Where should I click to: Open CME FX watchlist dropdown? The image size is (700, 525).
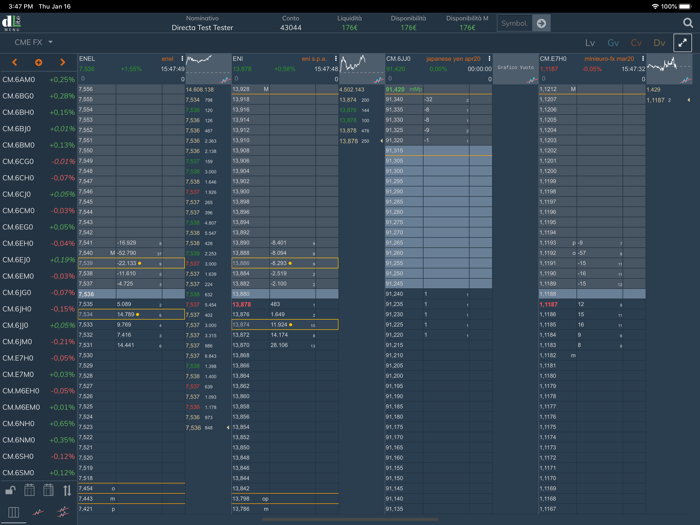coord(33,42)
